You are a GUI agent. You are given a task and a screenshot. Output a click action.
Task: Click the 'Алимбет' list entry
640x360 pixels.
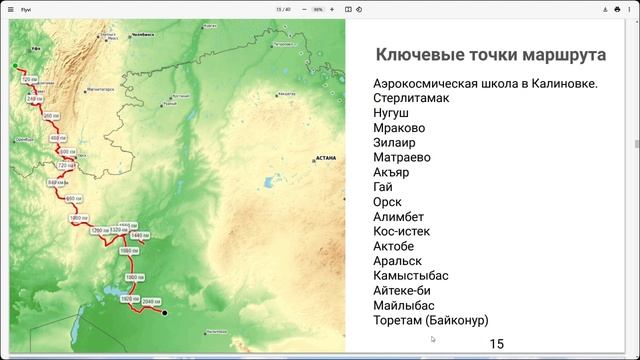398,217
